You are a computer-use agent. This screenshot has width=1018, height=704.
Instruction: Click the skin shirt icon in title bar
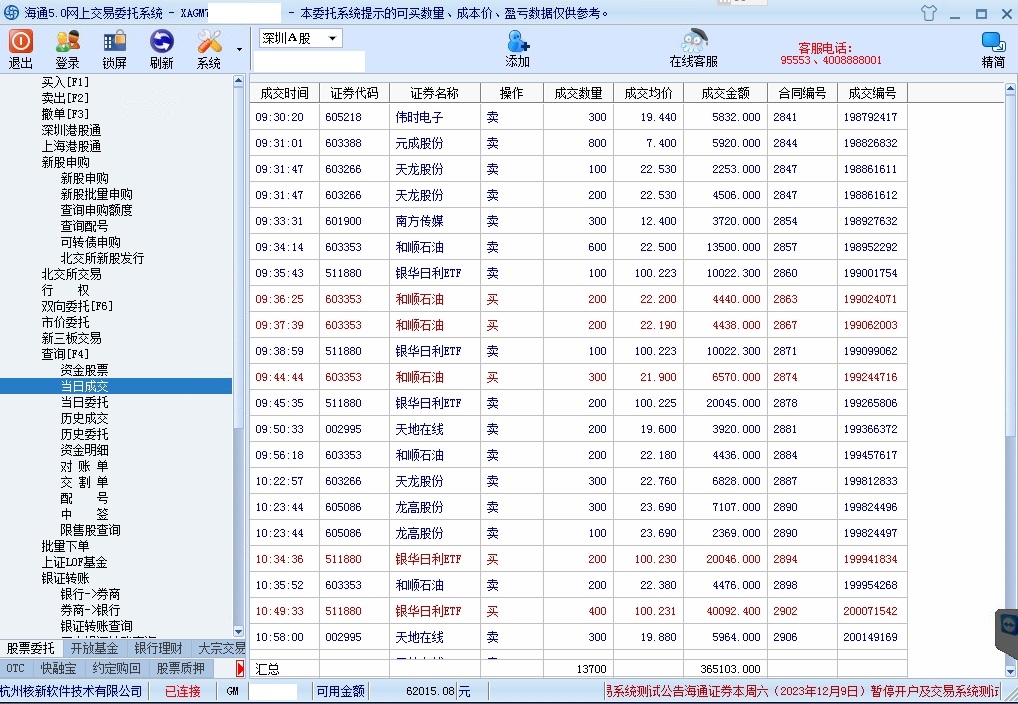pyautogui.click(x=928, y=13)
